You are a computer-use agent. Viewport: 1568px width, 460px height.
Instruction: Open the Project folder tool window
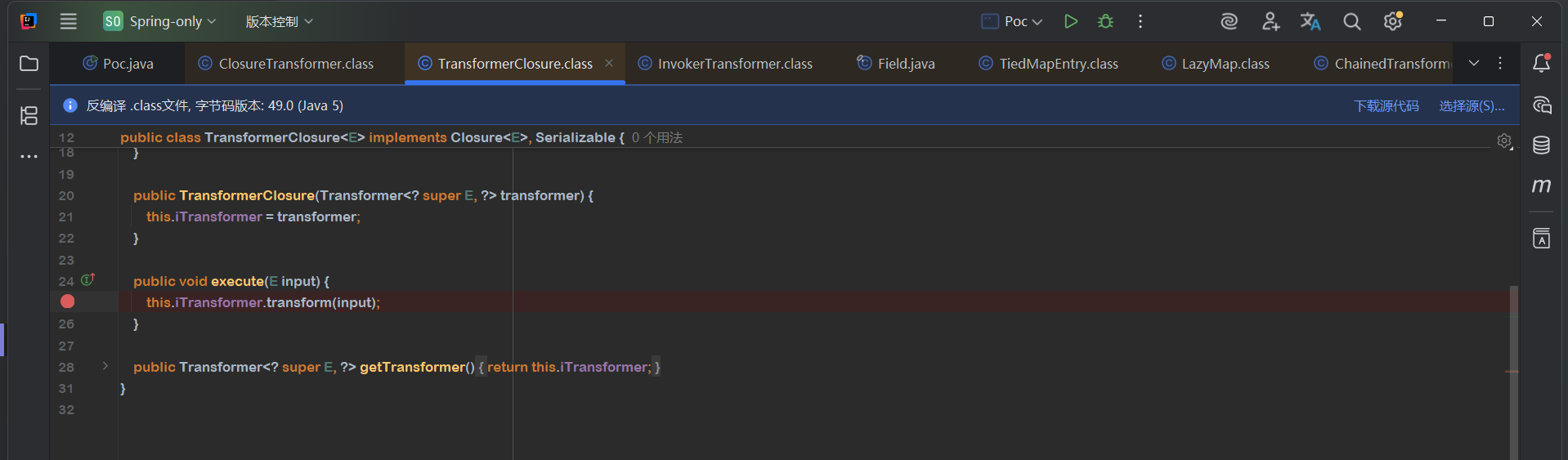29,64
